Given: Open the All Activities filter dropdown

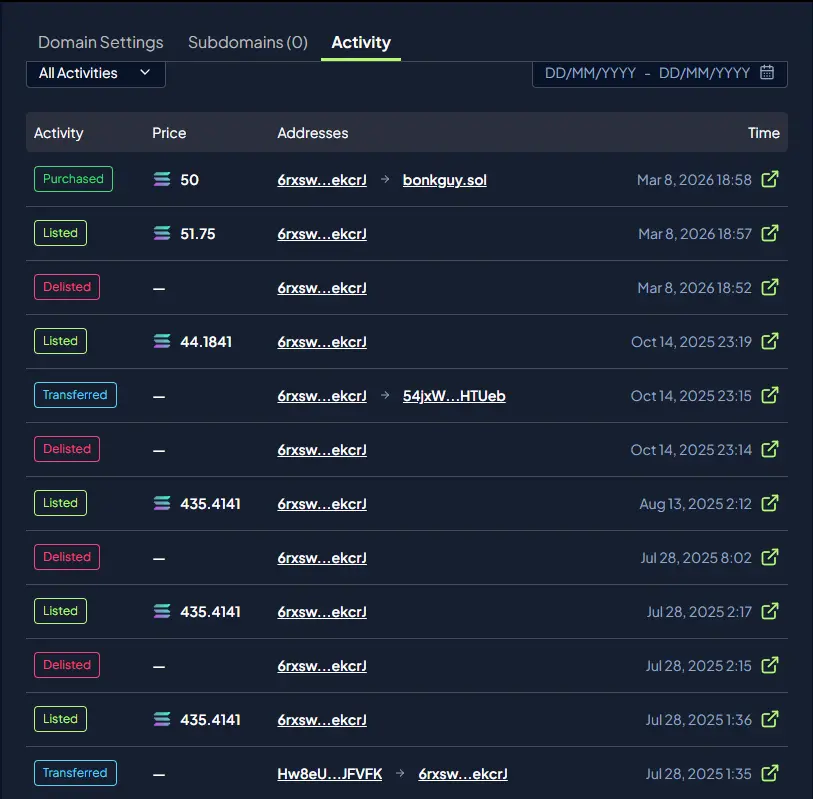Looking at the screenshot, I should click(96, 74).
